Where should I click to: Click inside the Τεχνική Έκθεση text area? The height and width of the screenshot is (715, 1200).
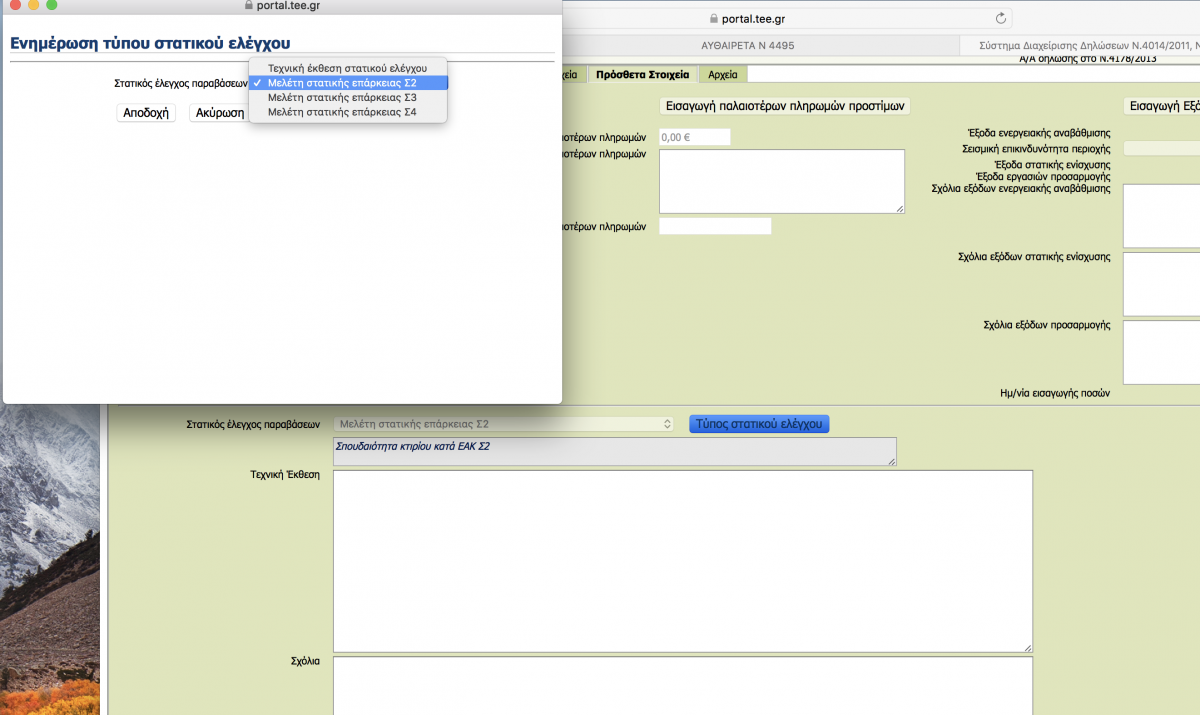tap(682, 560)
